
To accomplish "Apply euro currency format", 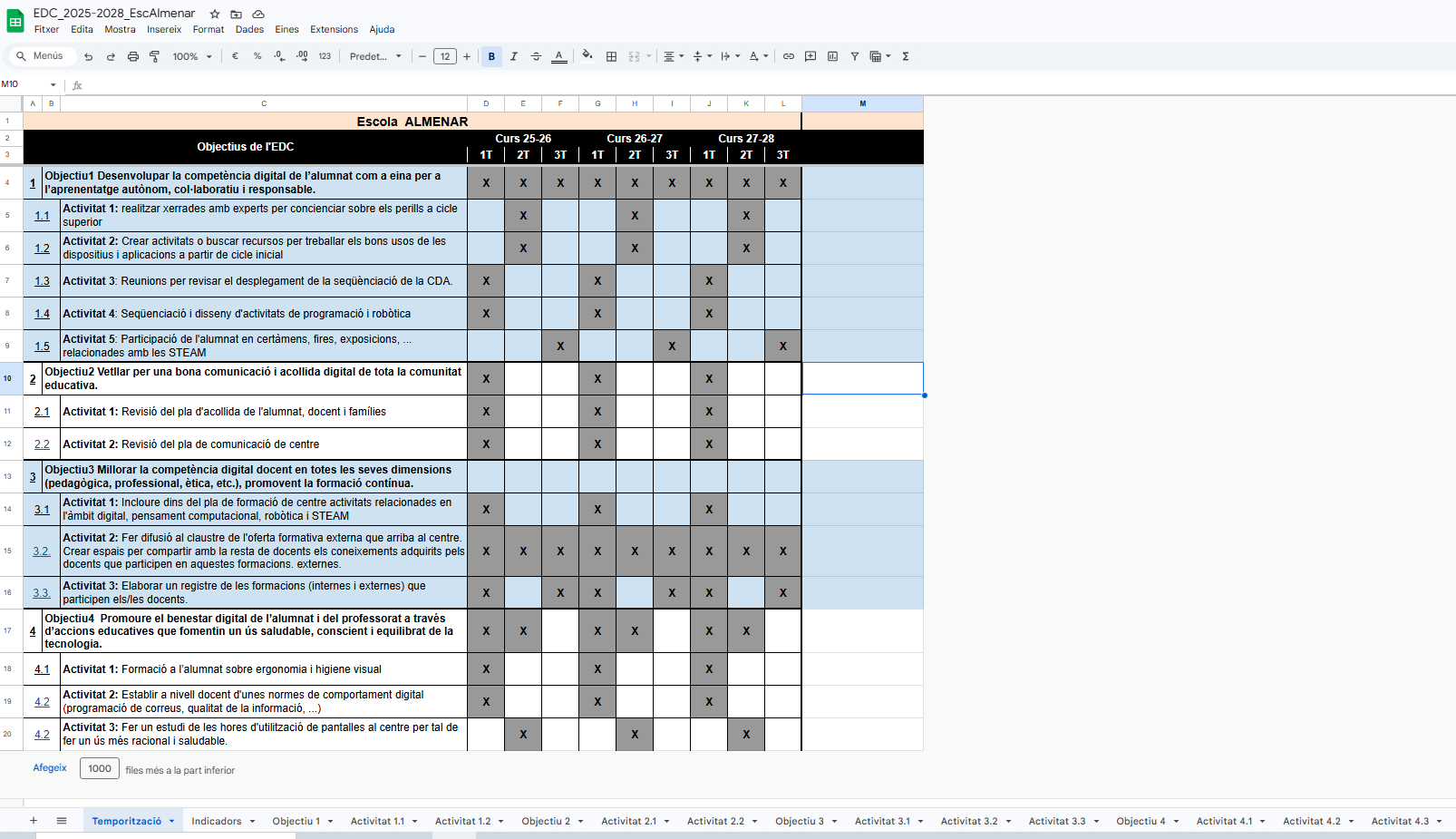I will pos(235,56).
